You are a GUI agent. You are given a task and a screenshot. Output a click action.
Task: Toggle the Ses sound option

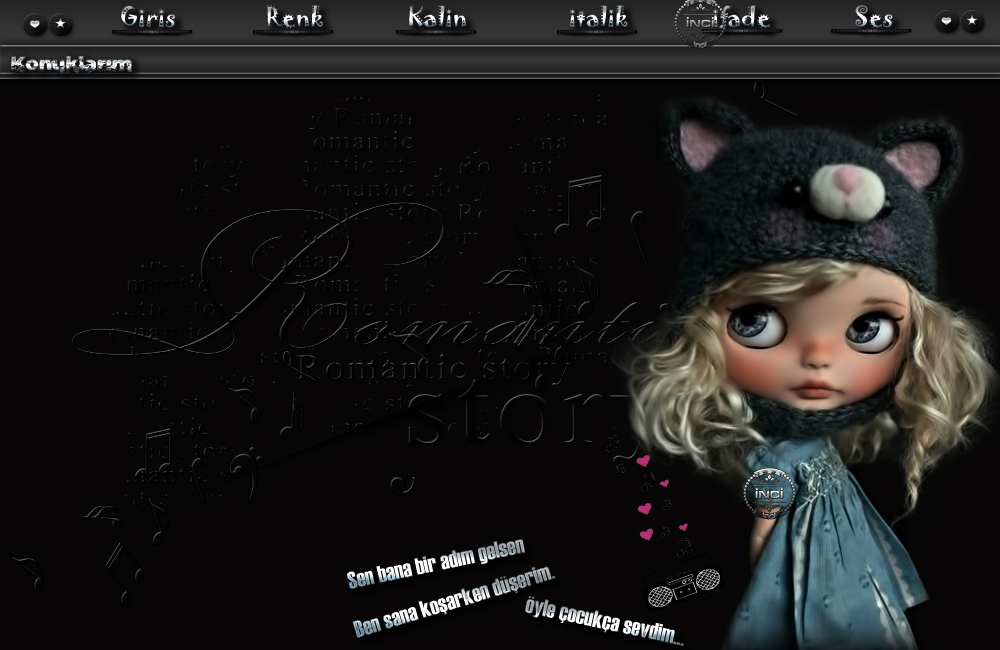873,18
